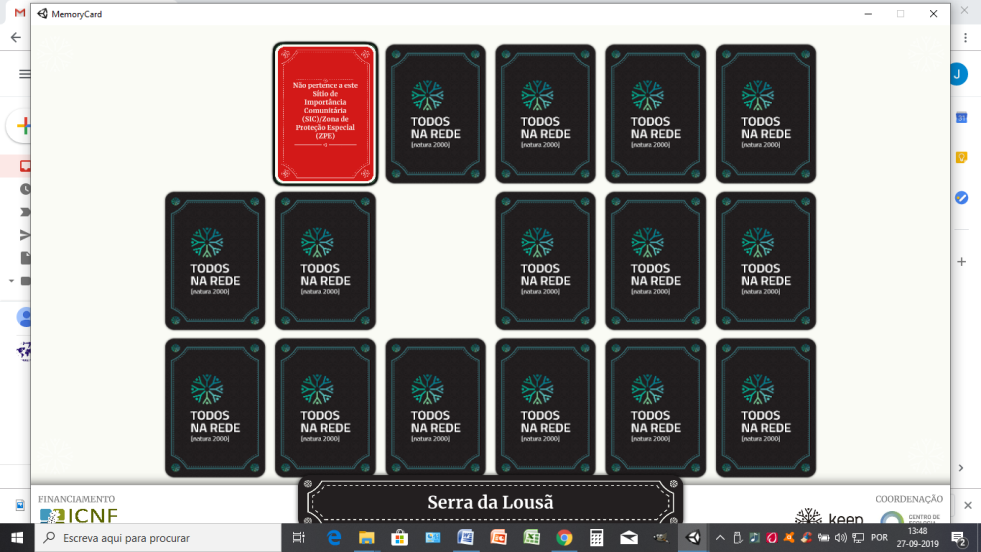The width and height of the screenshot is (981, 552).
Task: Flip the first card in the bottom row
Action: coord(215,408)
